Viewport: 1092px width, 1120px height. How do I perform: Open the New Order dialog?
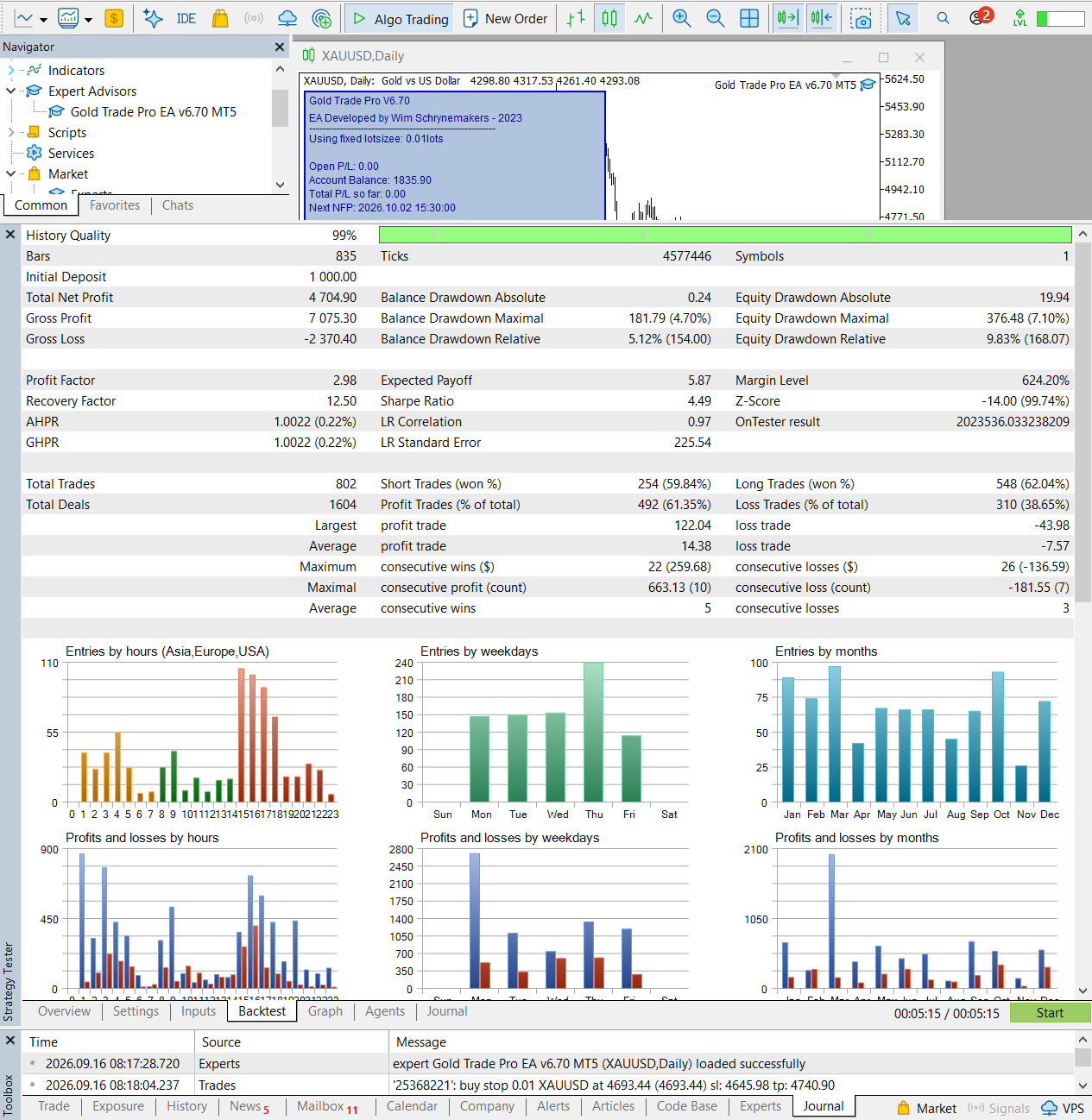point(506,18)
